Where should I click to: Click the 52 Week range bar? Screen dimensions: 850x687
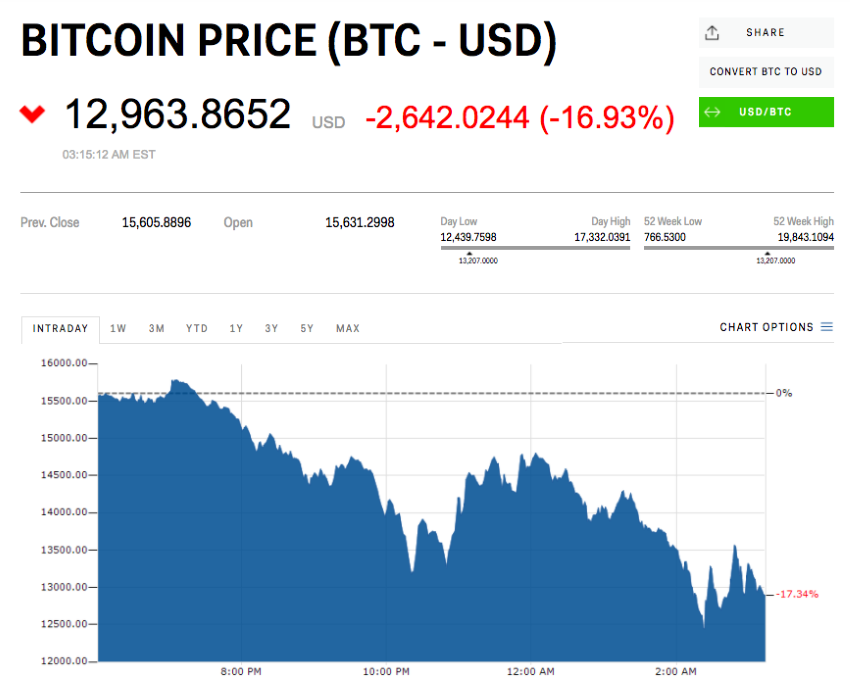[x=738, y=248]
